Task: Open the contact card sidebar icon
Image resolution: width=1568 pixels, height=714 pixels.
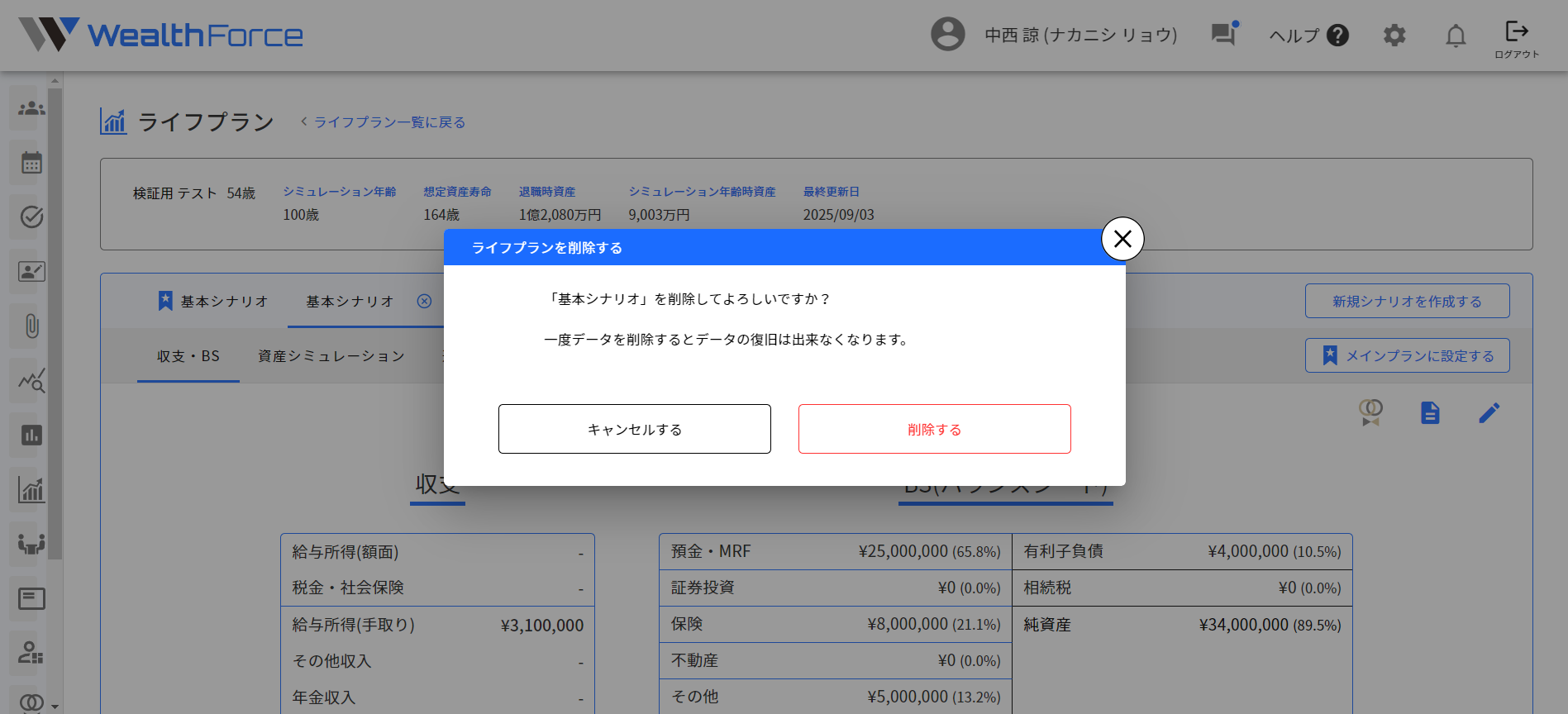Action: click(x=31, y=272)
